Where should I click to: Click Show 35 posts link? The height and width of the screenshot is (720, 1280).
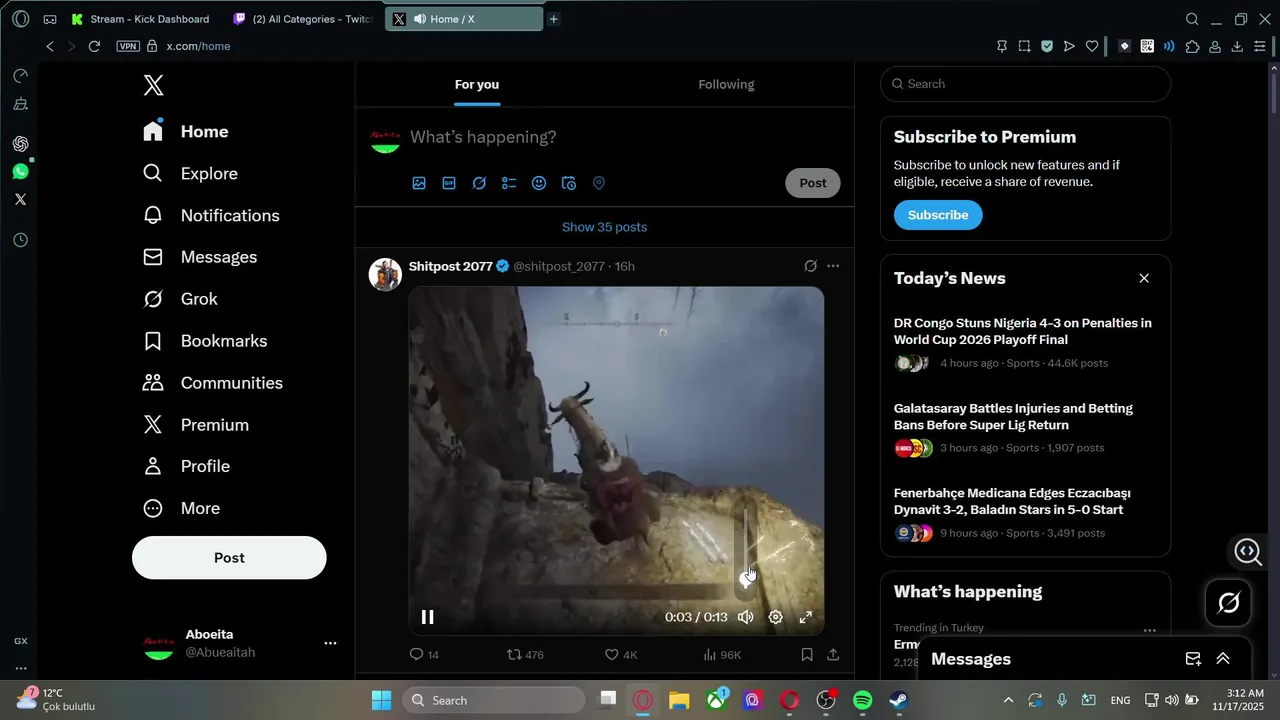point(604,227)
